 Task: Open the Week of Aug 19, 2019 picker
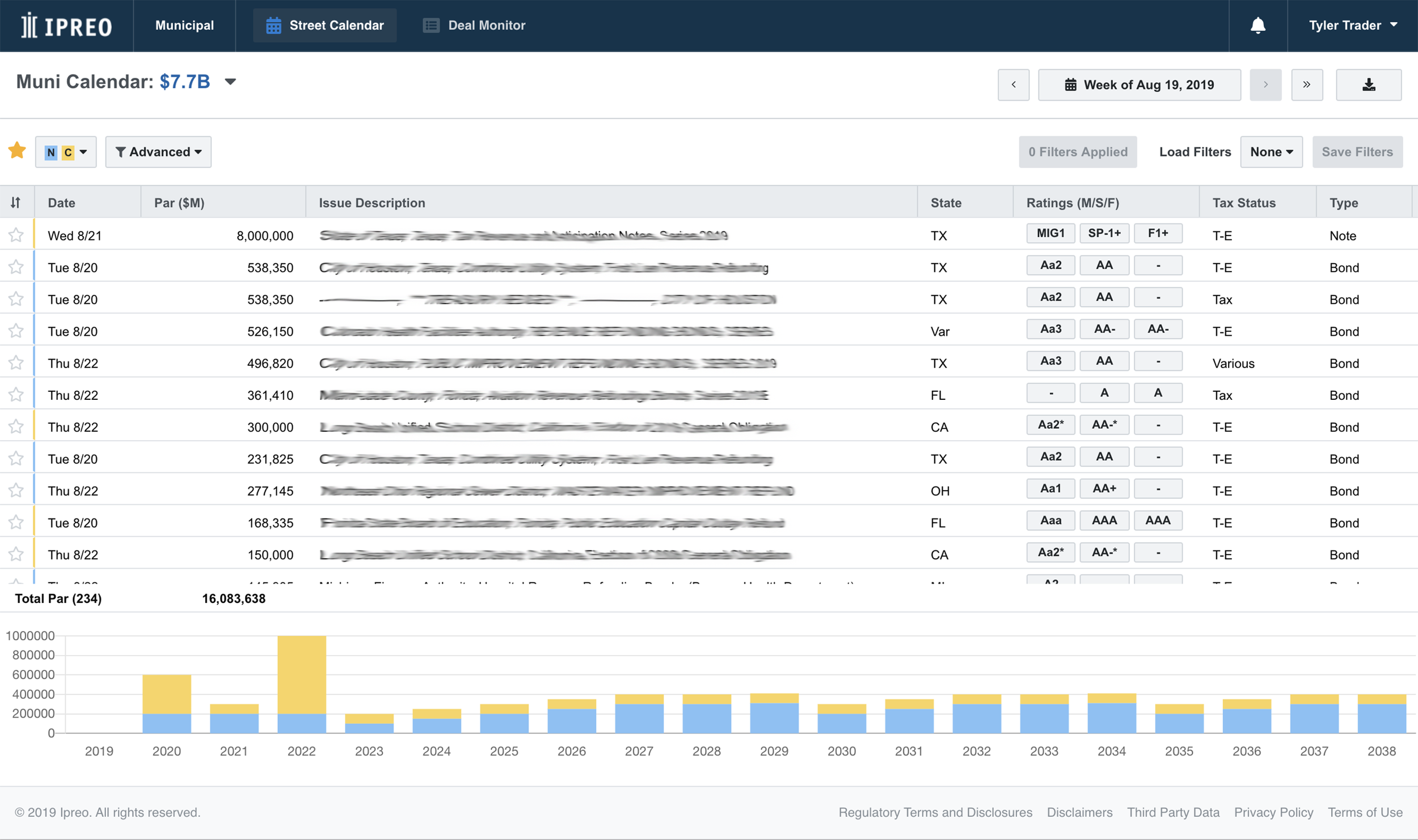(1139, 85)
